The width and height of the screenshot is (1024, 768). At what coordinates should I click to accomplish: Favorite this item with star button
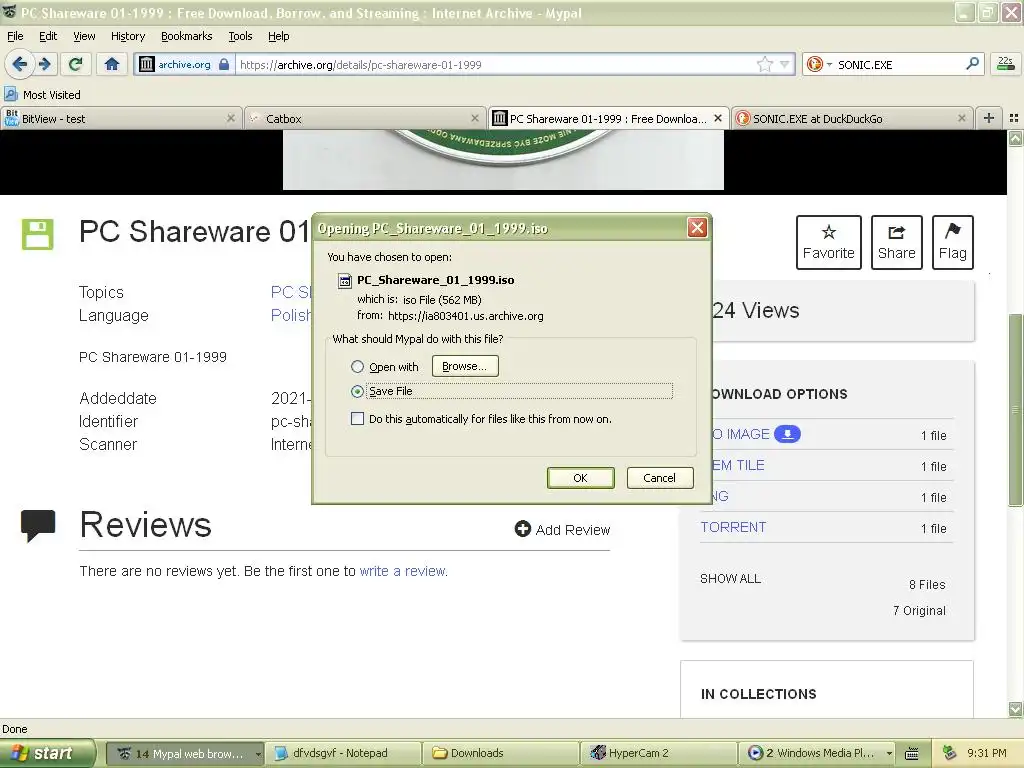click(x=829, y=242)
